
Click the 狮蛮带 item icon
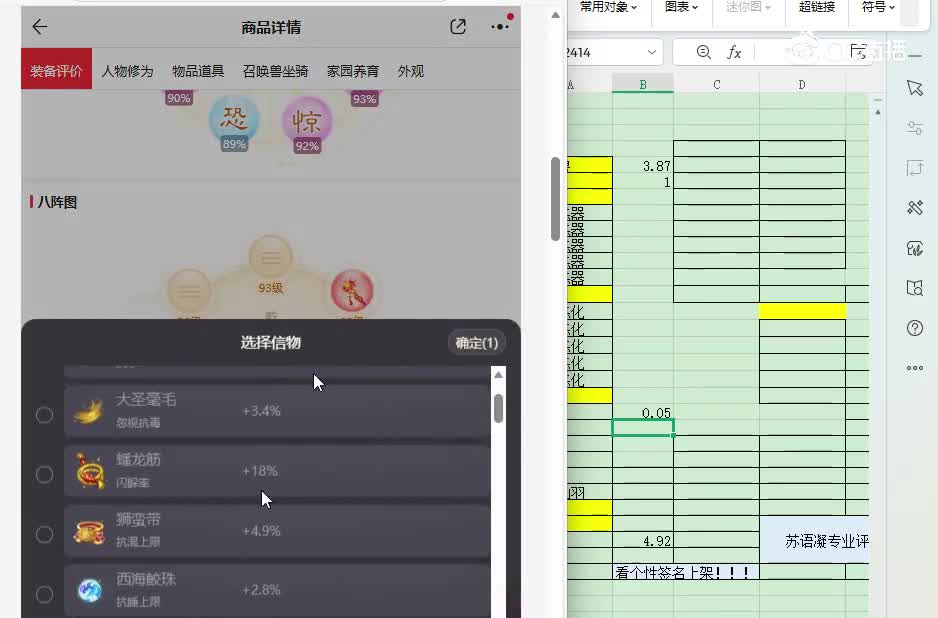pyautogui.click(x=89, y=531)
